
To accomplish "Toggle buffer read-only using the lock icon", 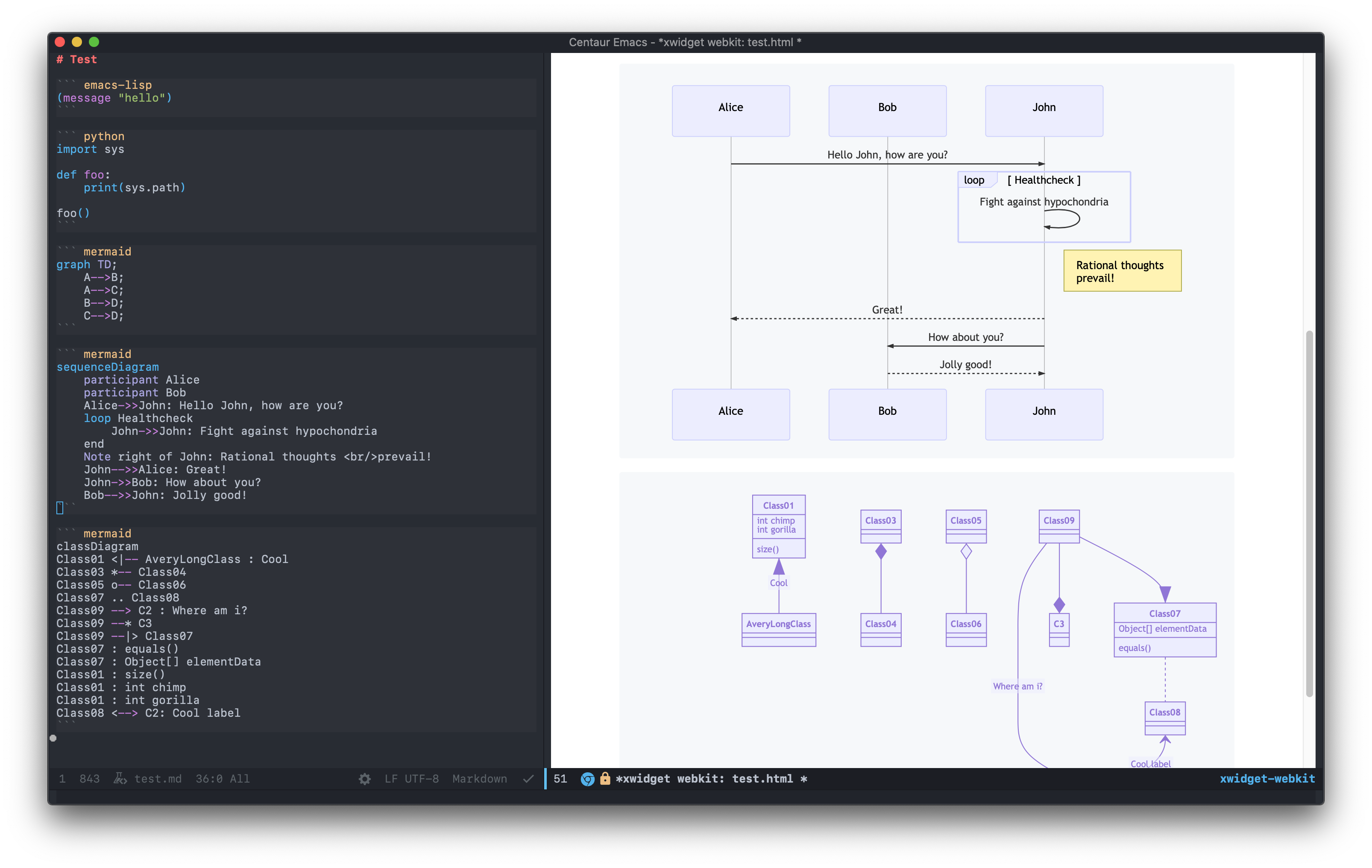I will tap(604, 779).
